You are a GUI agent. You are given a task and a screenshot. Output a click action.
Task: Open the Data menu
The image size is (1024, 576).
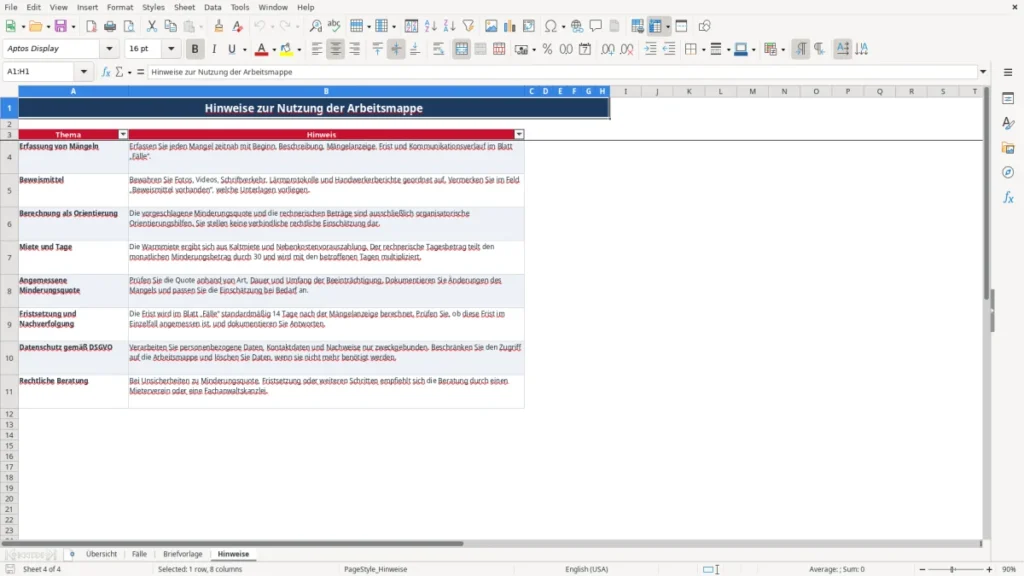coord(213,7)
